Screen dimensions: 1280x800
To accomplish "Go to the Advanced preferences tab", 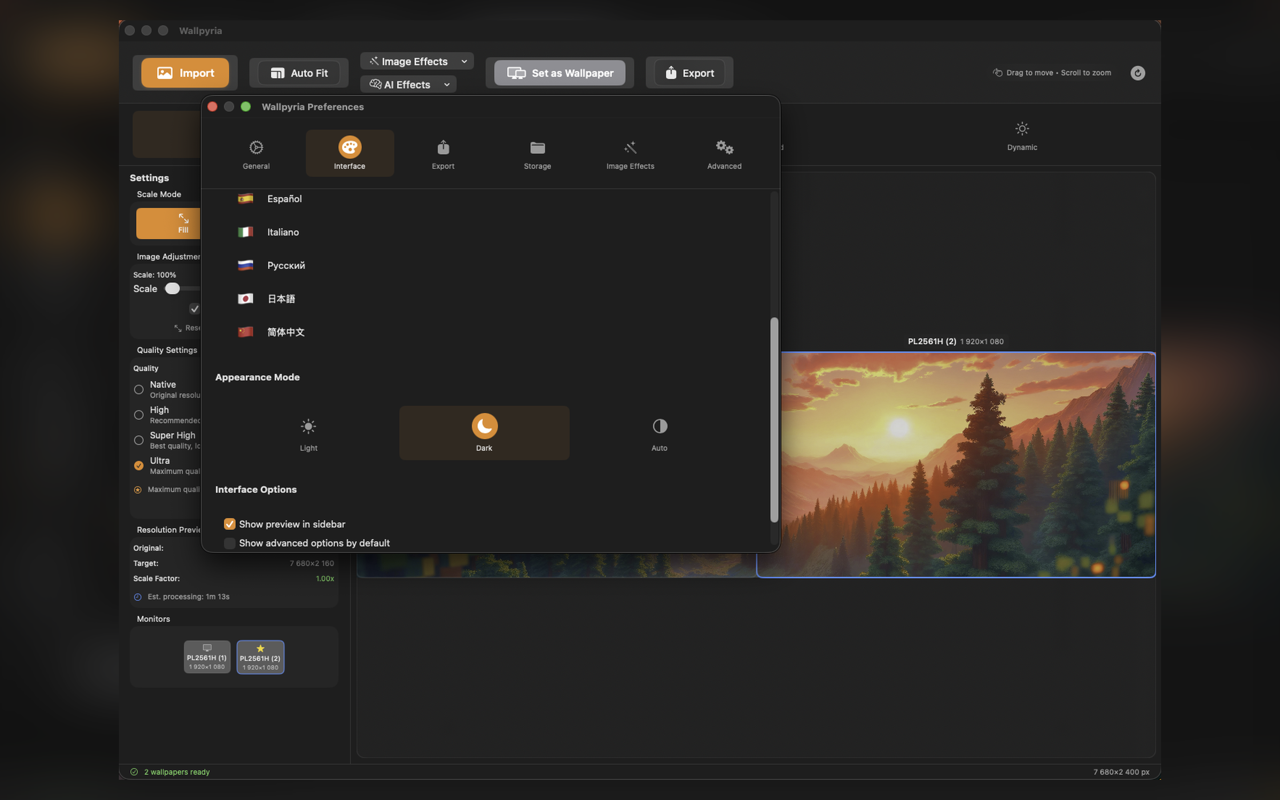I will (x=724, y=154).
